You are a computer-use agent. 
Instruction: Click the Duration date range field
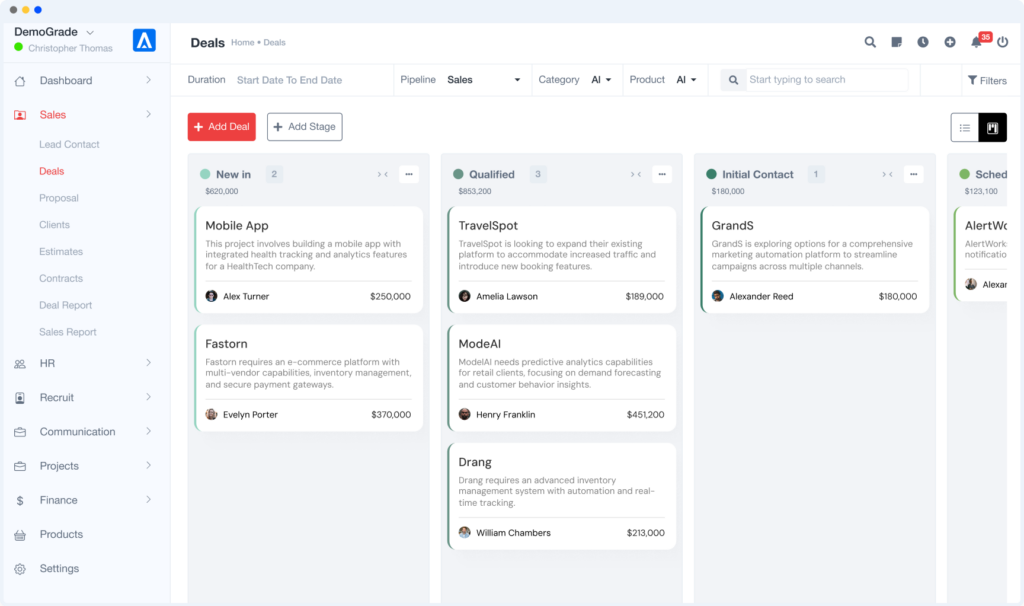pos(289,80)
